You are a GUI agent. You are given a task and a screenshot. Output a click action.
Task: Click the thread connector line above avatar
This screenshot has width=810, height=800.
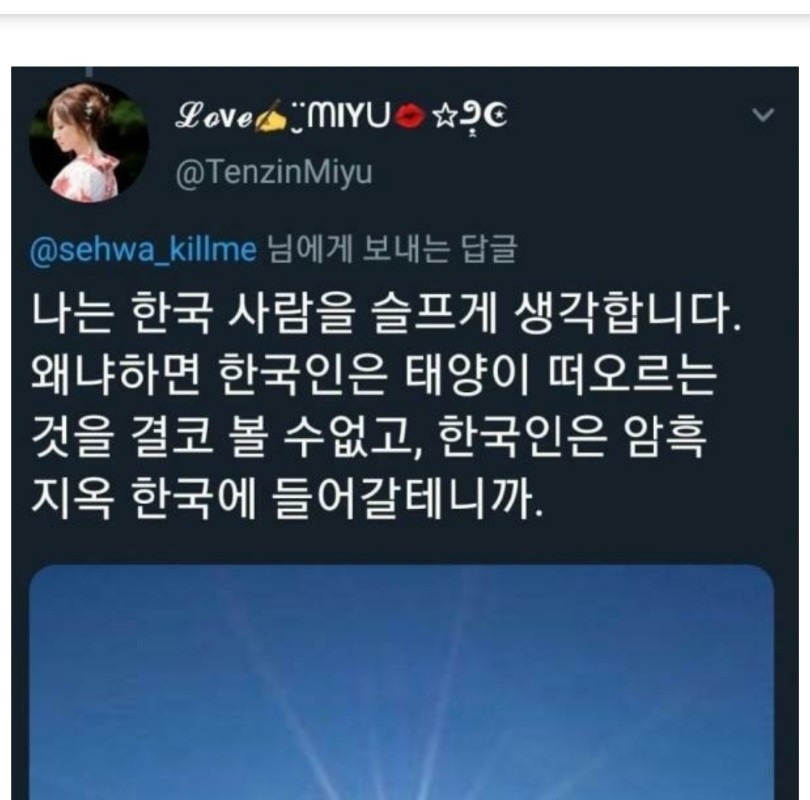click(89, 71)
